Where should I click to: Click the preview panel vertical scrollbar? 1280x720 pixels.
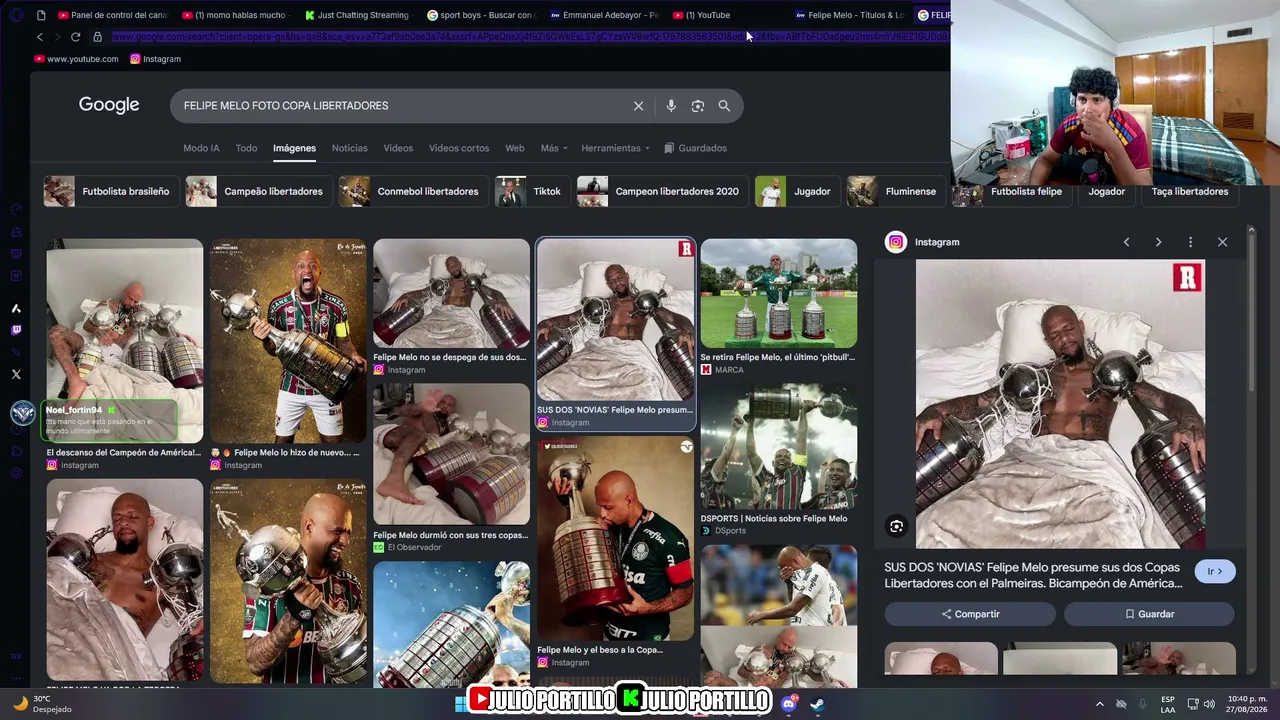coord(1250,310)
